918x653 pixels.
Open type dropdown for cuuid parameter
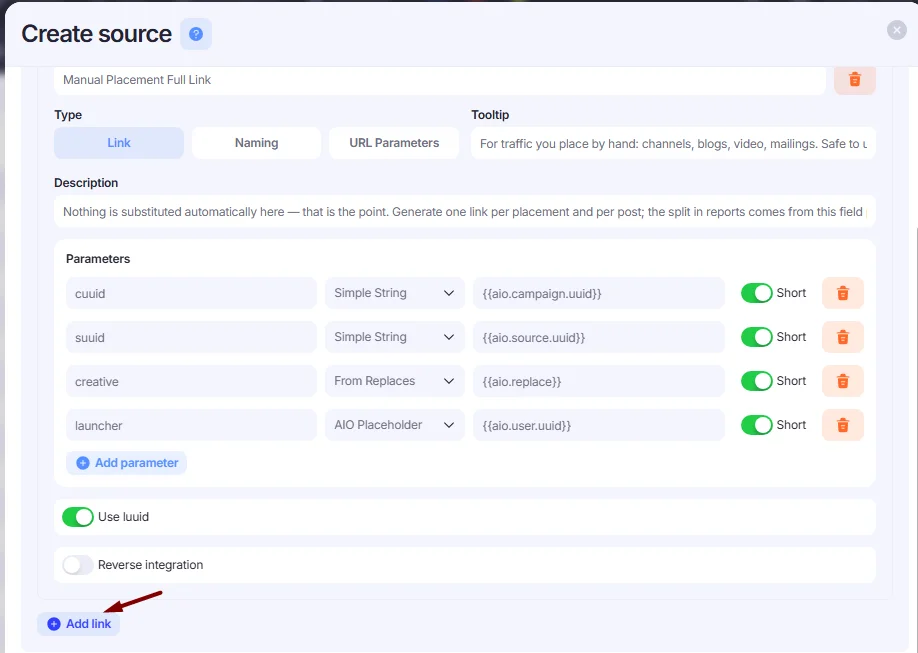pyautogui.click(x=395, y=293)
